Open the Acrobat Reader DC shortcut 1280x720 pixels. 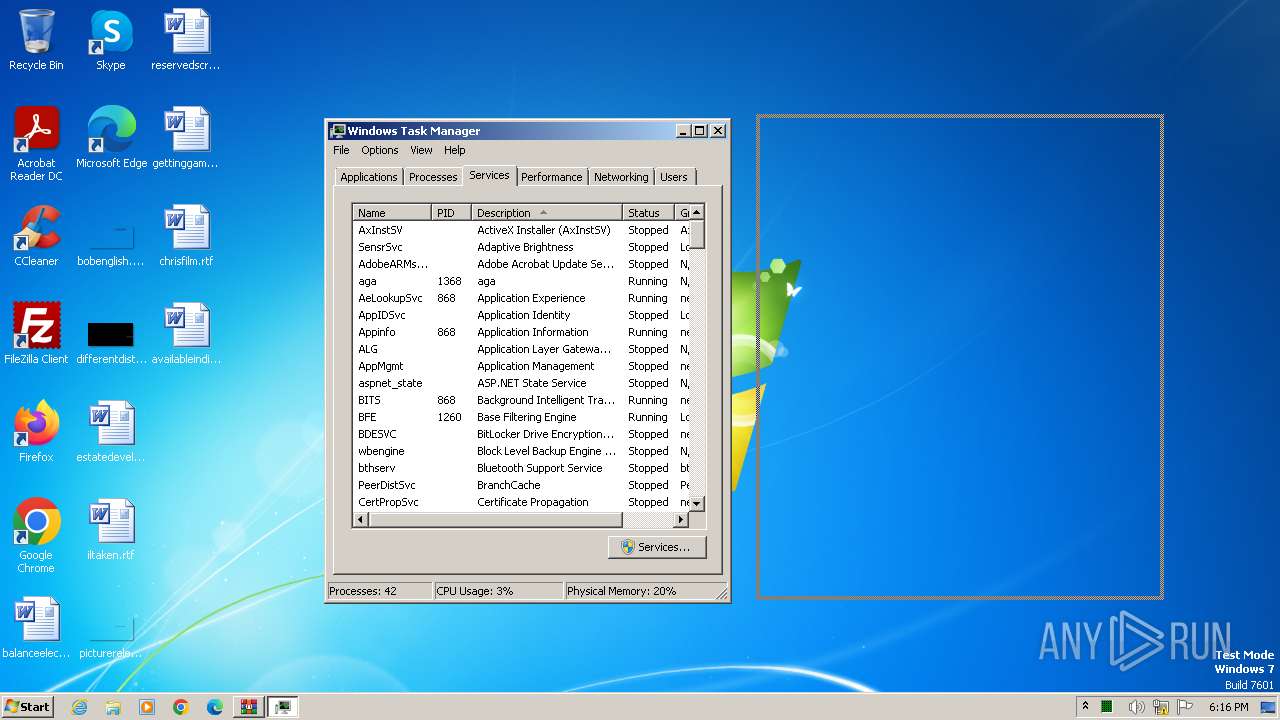tap(36, 144)
